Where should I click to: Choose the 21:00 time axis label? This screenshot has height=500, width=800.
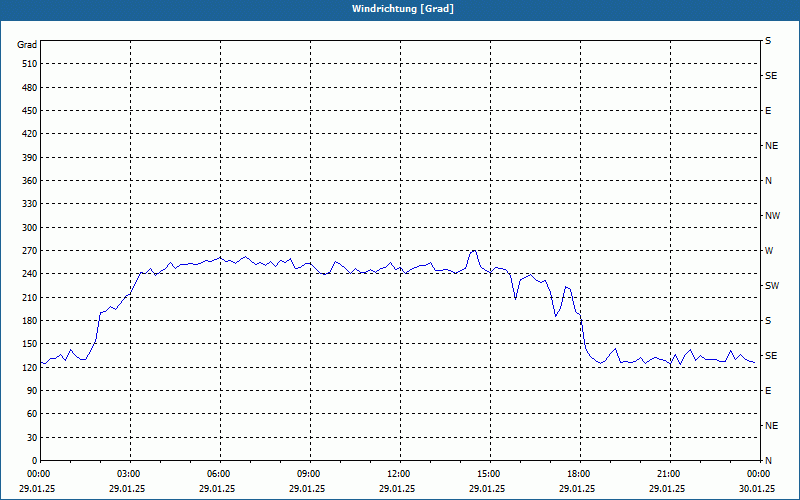pyautogui.click(x=670, y=474)
